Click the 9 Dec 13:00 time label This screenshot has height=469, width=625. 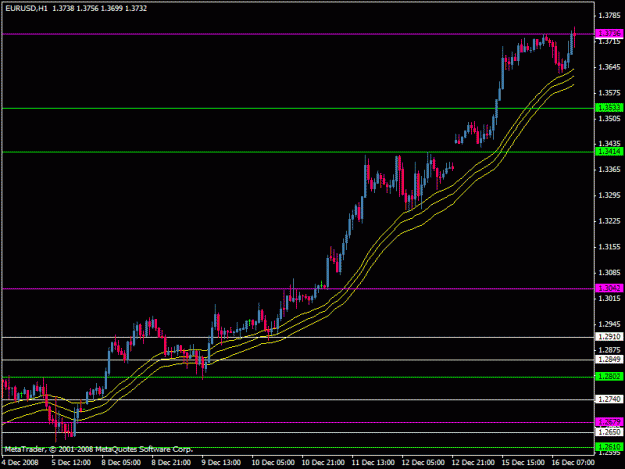[221, 462]
